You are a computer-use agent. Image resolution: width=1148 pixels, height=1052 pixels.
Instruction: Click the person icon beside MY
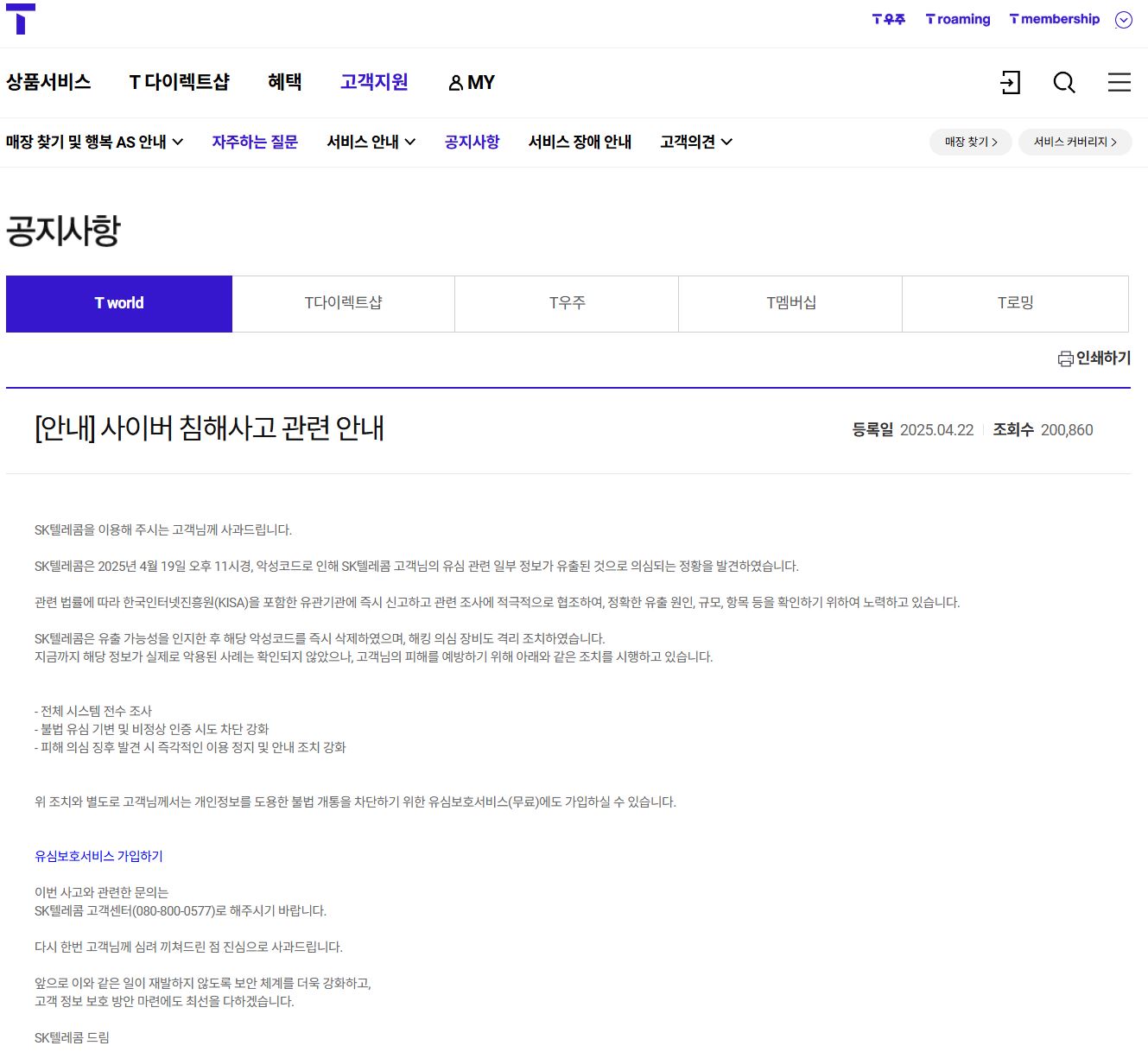click(x=456, y=83)
